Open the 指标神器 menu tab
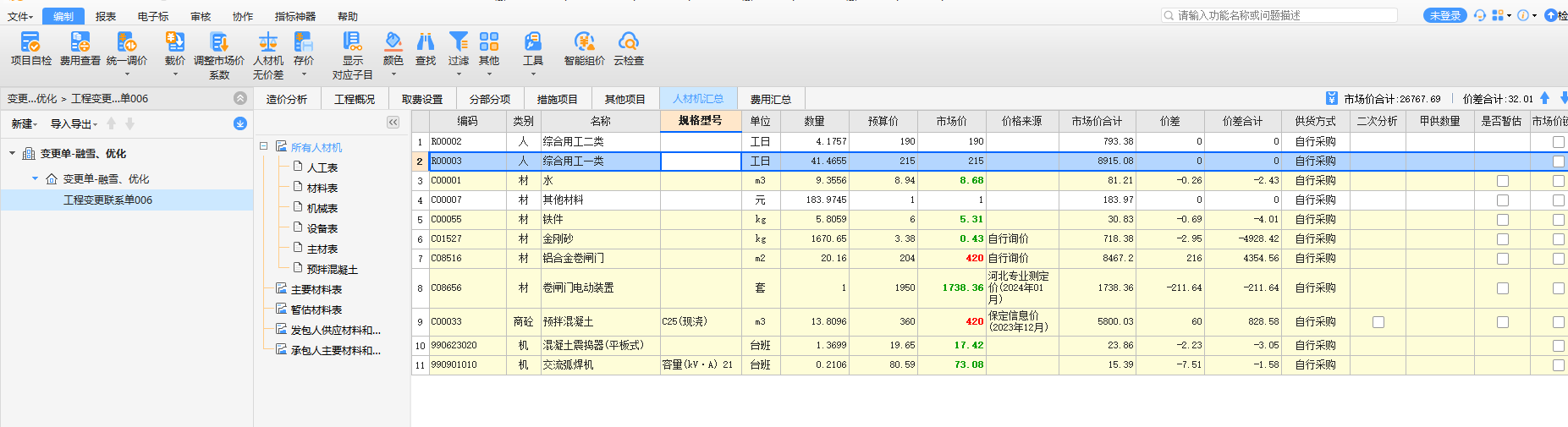Viewport: 1568px width, 427px height. (294, 16)
